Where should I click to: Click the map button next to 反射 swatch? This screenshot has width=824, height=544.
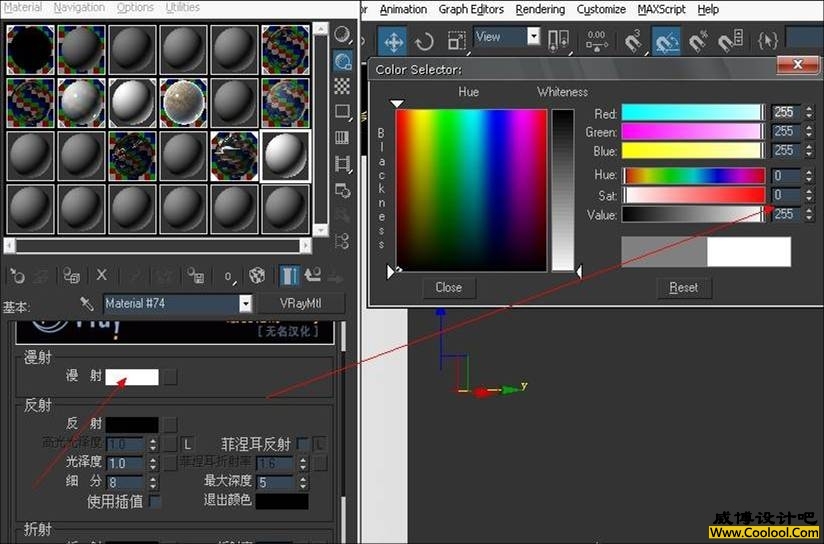tap(170, 424)
